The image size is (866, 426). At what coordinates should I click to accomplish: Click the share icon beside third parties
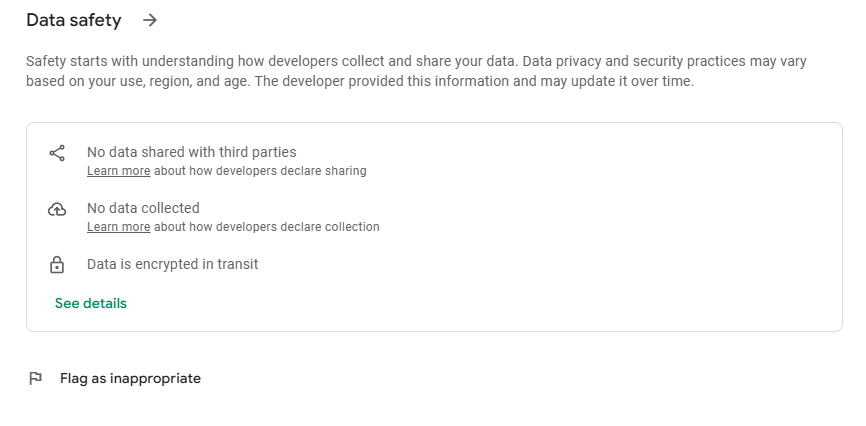(57, 153)
